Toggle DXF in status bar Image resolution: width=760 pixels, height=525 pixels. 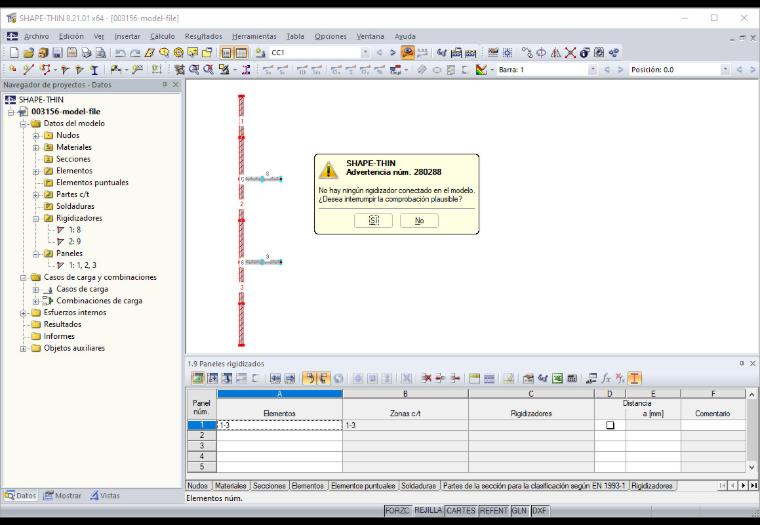pos(539,510)
